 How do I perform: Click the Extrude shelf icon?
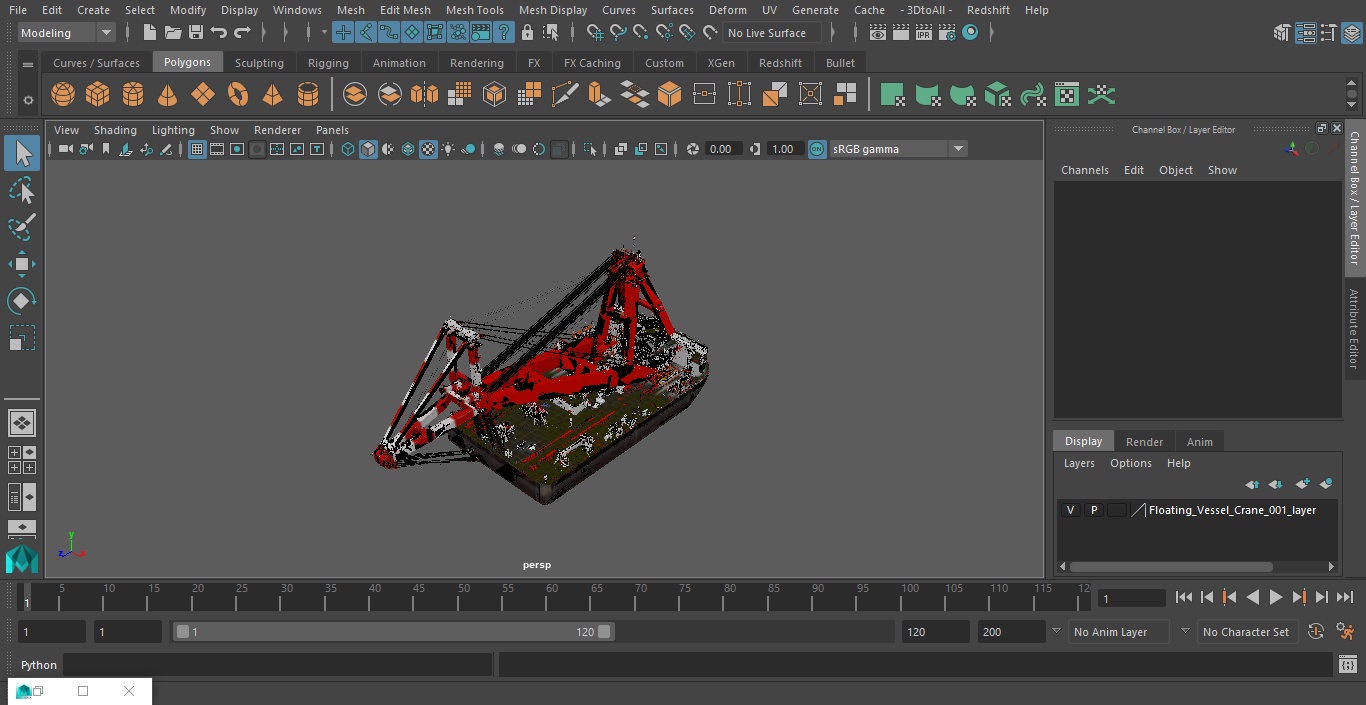(599, 95)
